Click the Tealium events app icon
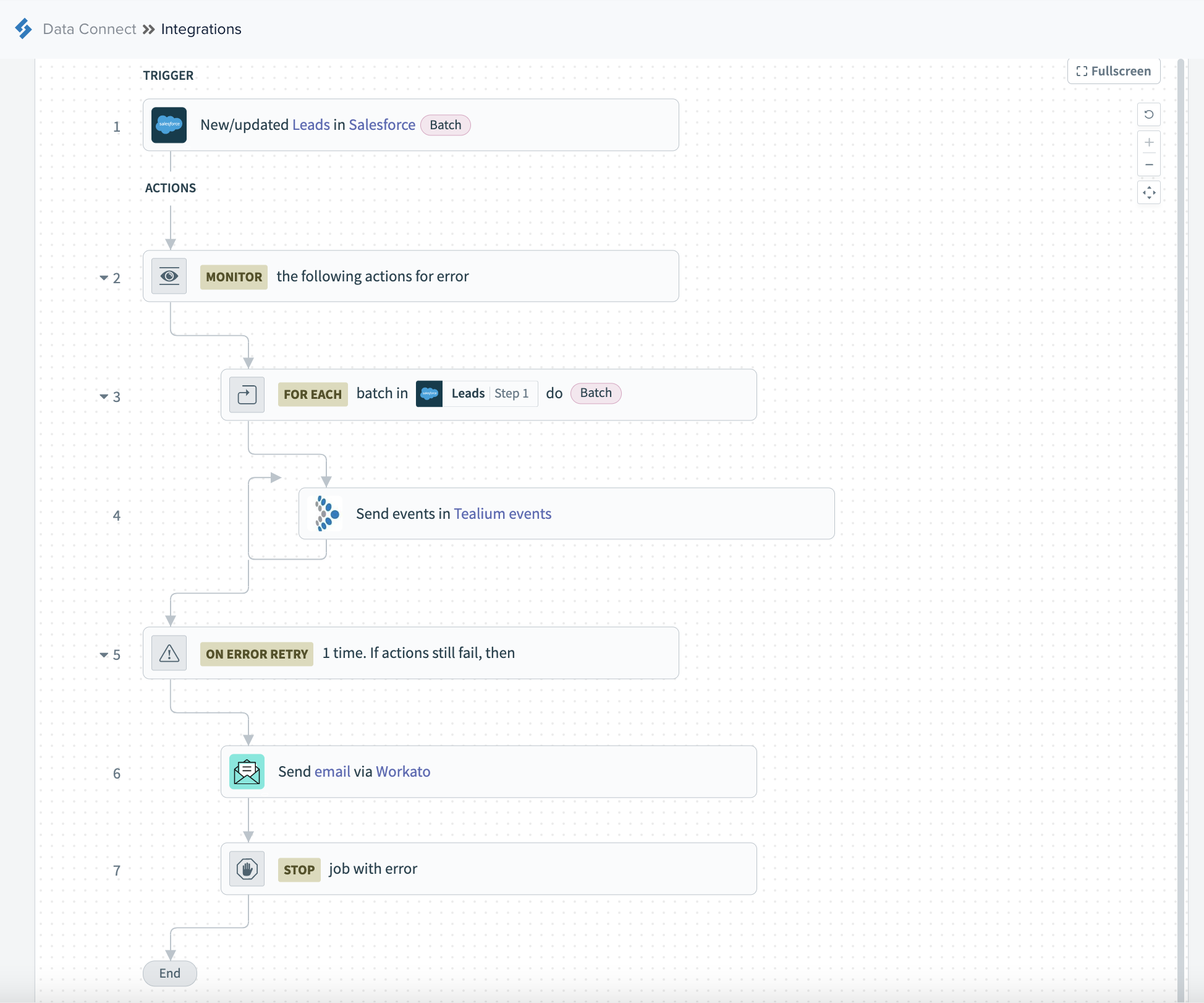The width and height of the screenshot is (1204, 1003). pyautogui.click(x=325, y=514)
